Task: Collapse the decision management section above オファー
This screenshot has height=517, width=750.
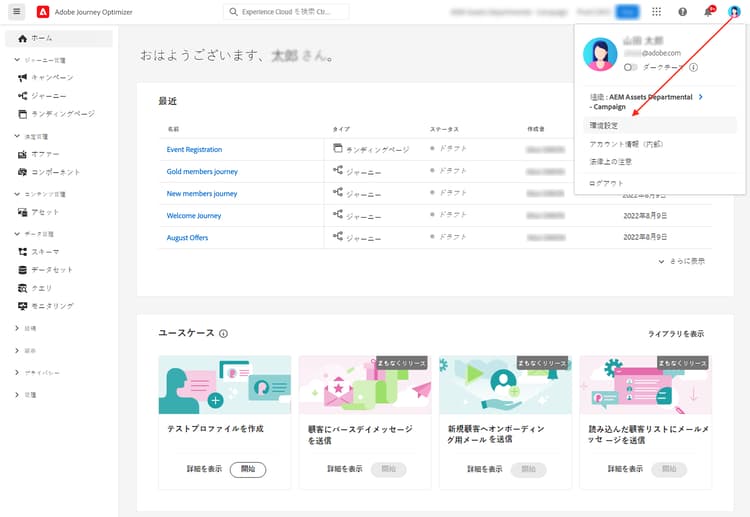Action: point(17,136)
